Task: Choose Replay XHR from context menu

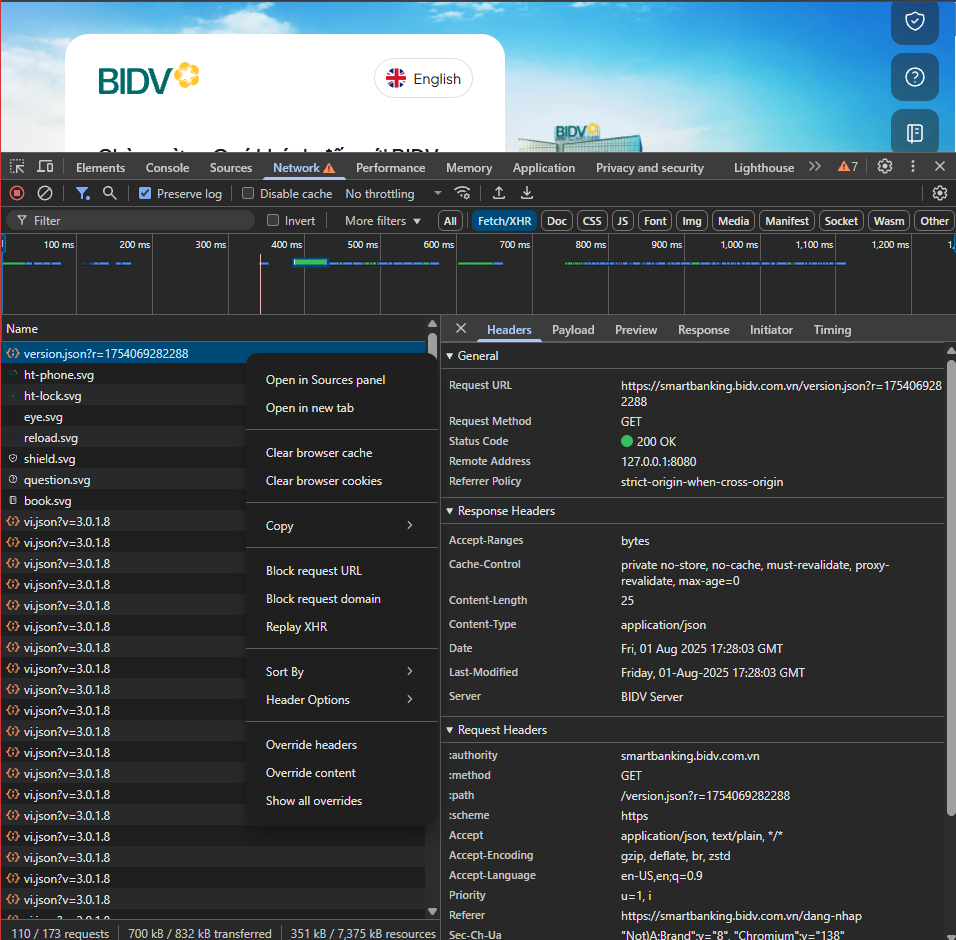Action: 296,627
